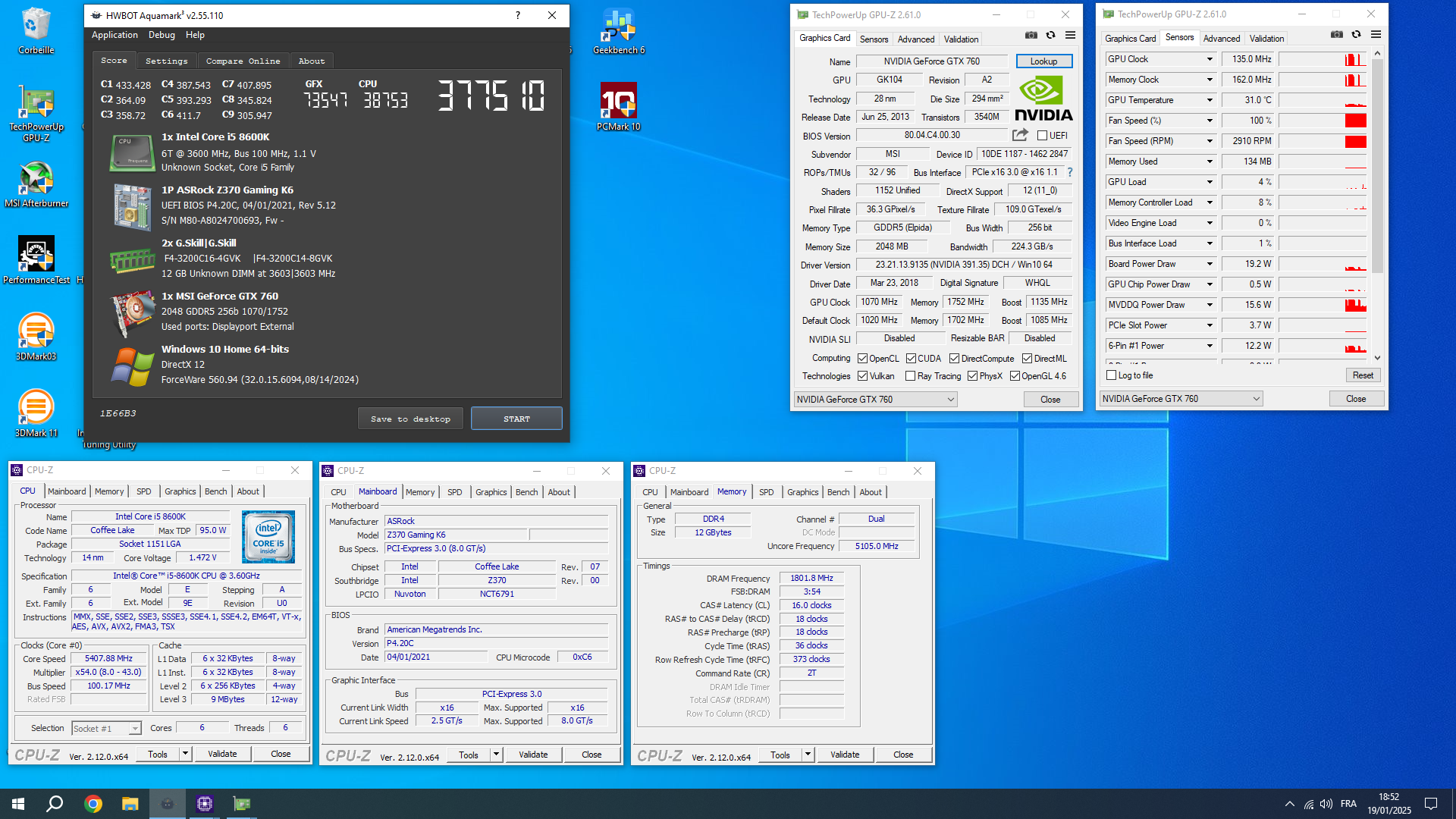Expand the GPU Clock sensor dropdown

[1210, 59]
